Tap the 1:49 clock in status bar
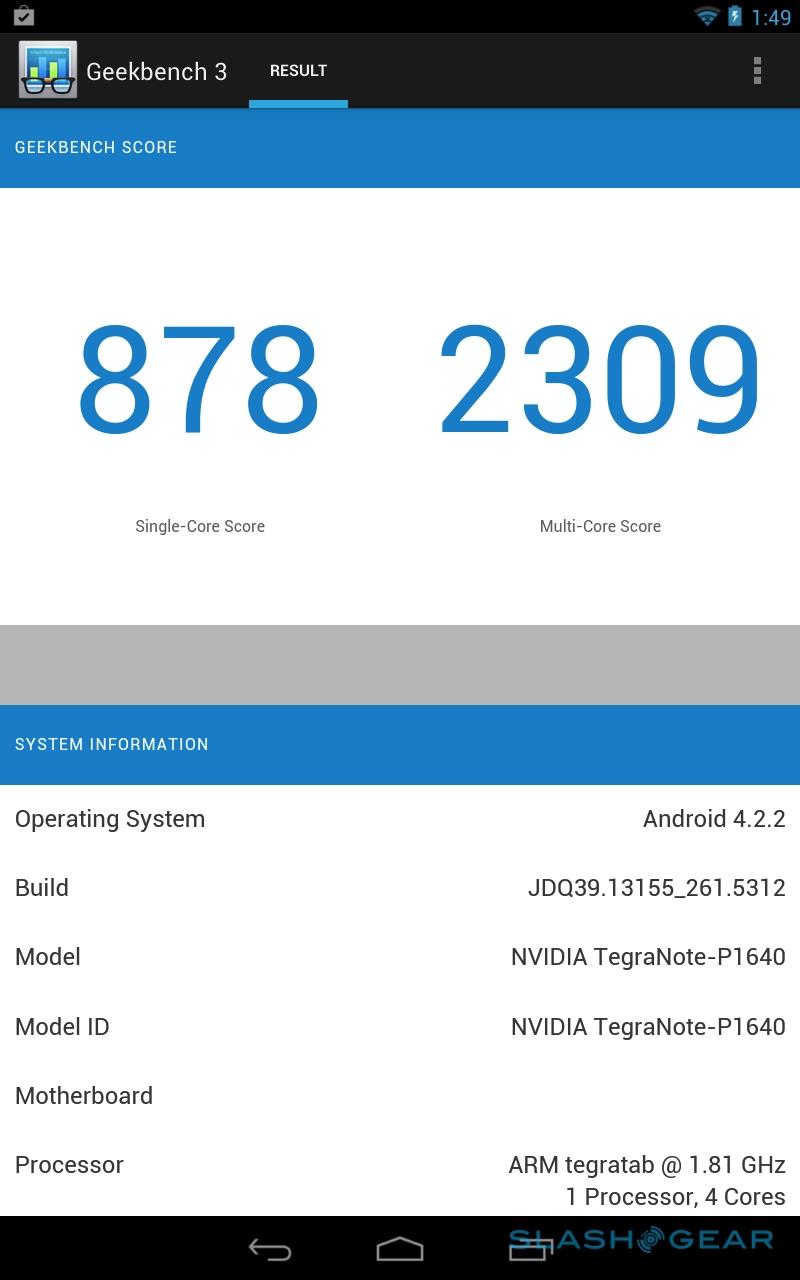Screen dimensions: 800x1280 pyautogui.click(x=771, y=17)
